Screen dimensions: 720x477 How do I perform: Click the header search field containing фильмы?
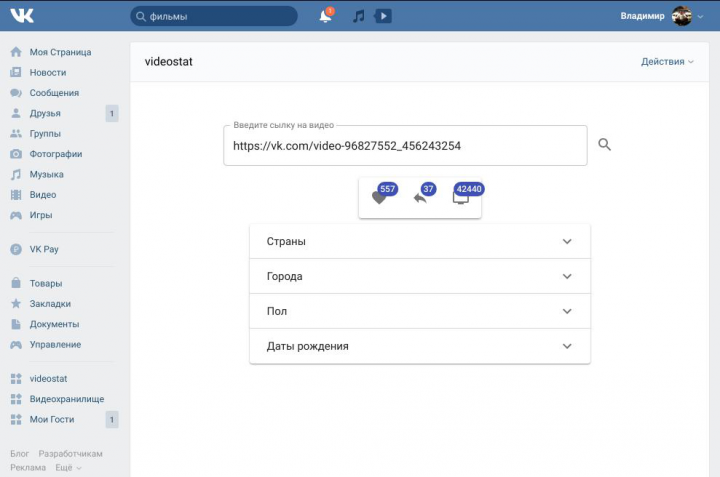pyautogui.click(x=214, y=16)
